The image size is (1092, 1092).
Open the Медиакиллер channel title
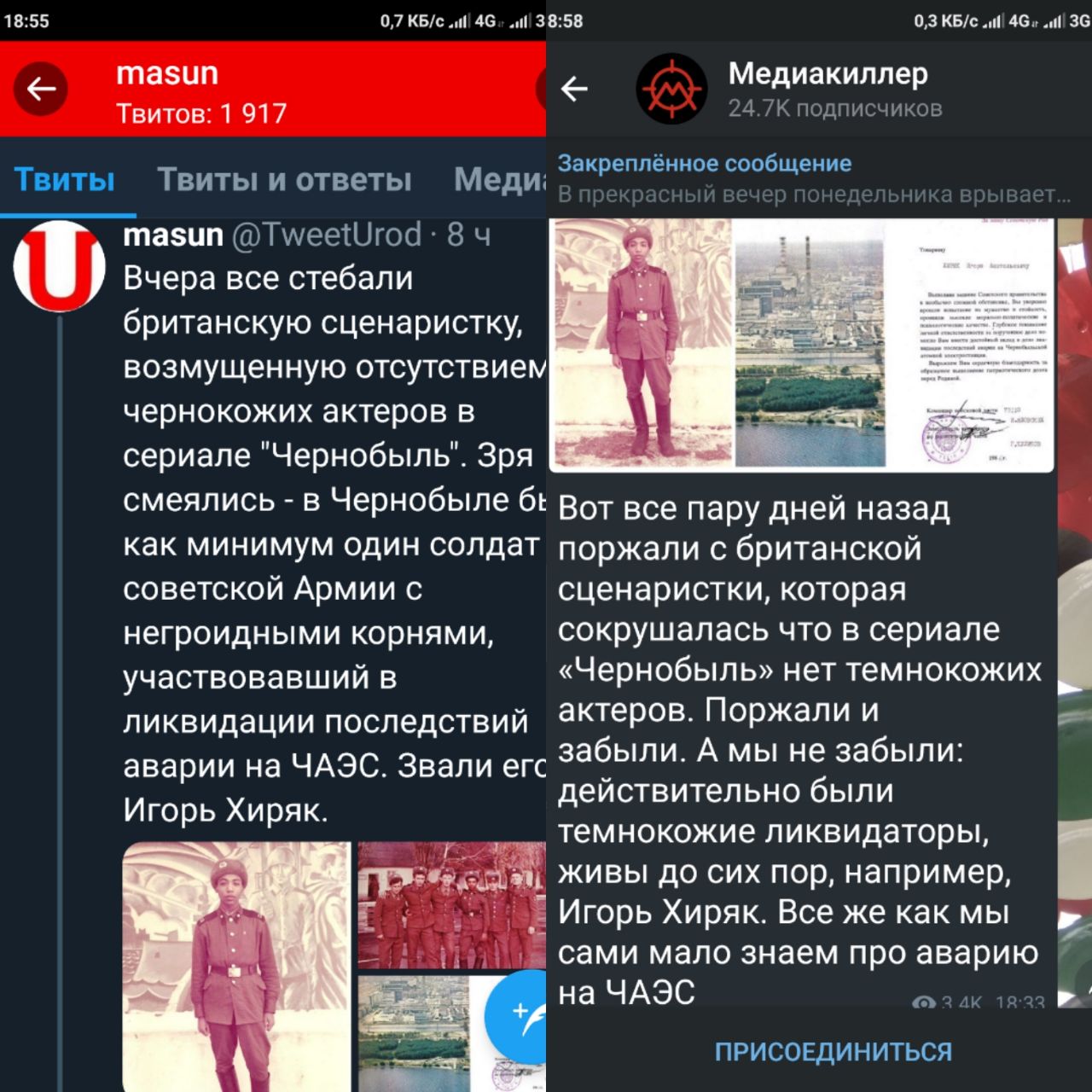[x=828, y=74]
